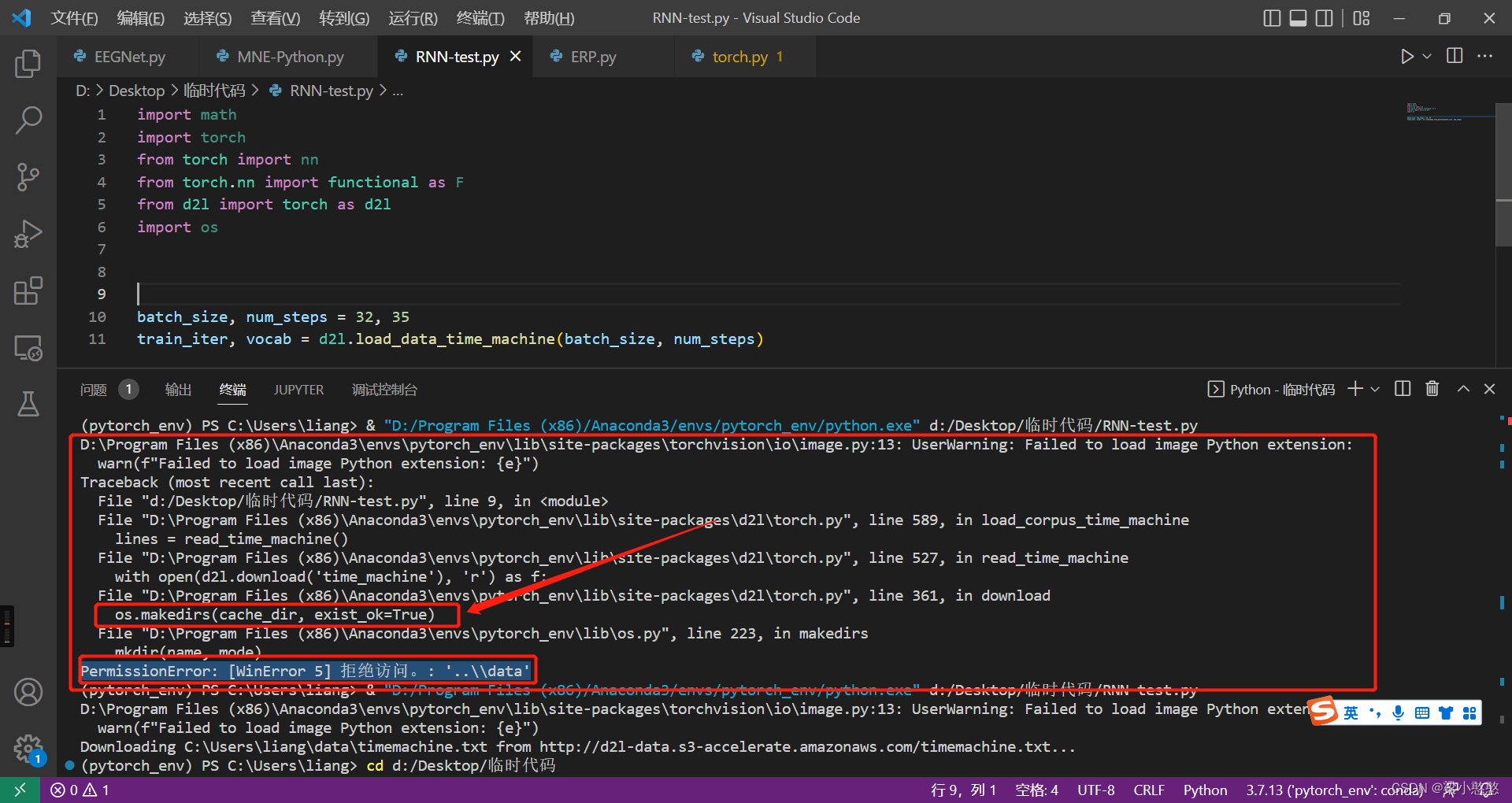Split the terminal pane
The height and width of the screenshot is (803, 1512).
1403,388
